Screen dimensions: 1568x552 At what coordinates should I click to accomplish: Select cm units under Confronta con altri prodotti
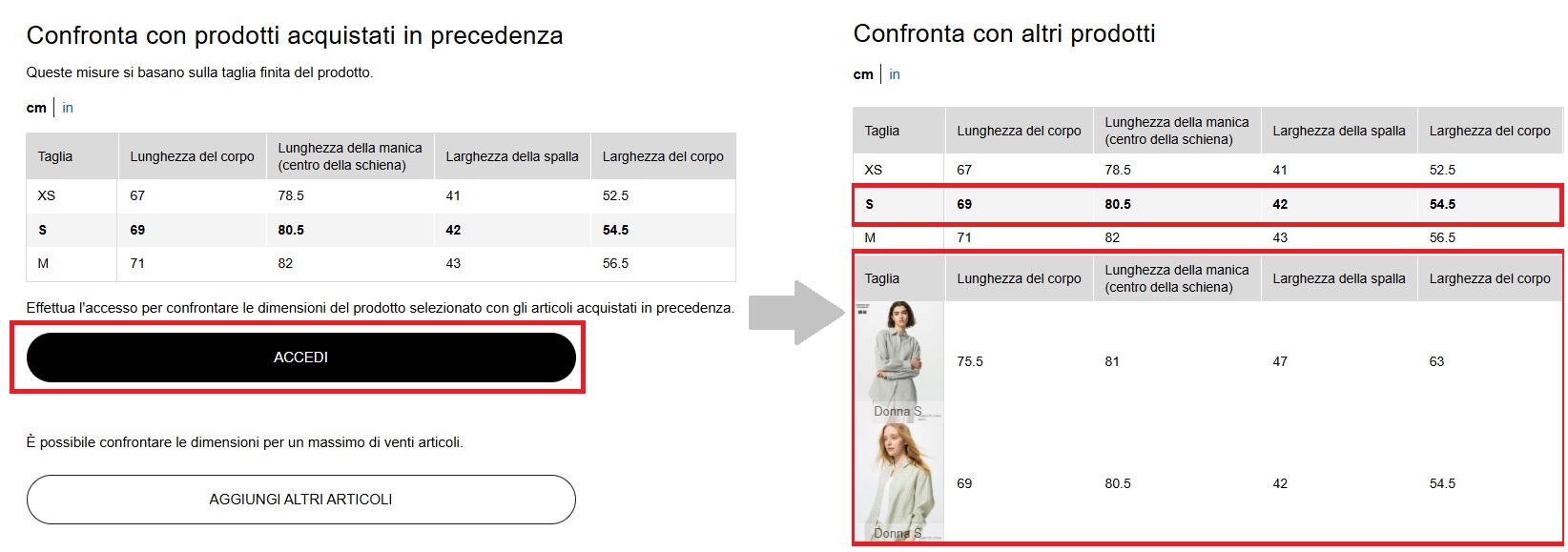pos(863,74)
